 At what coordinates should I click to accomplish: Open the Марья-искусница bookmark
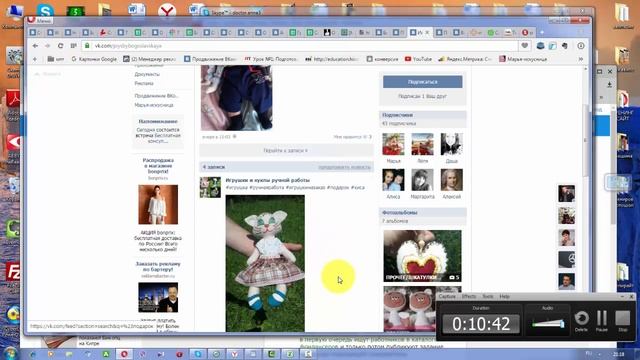point(523,59)
